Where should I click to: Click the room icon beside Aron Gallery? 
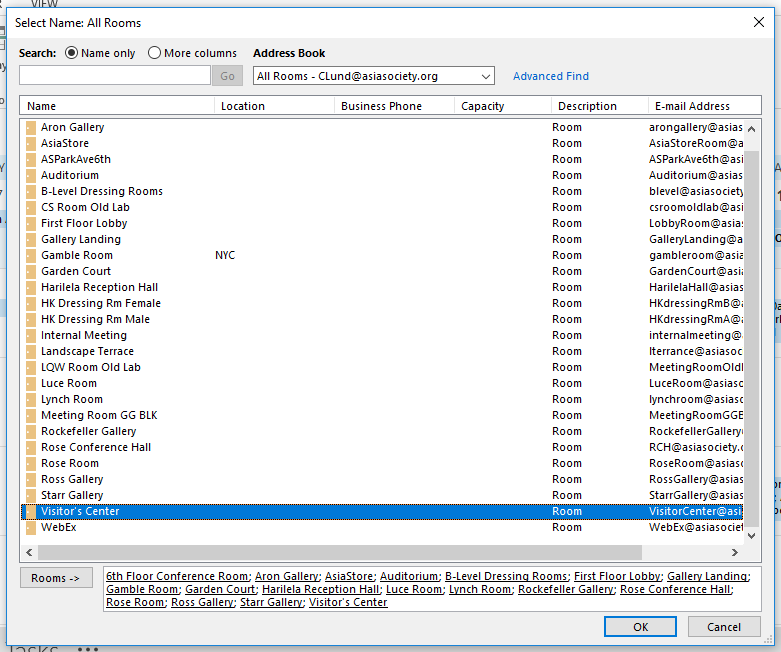point(31,127)
